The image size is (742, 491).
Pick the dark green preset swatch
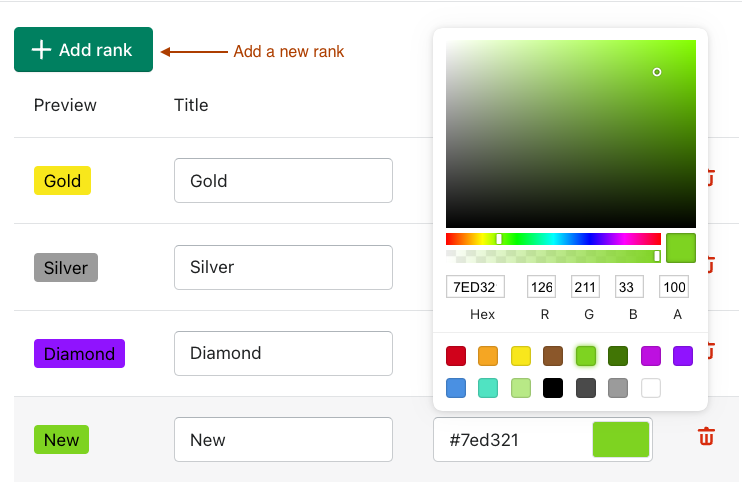(x=618, y=355)
